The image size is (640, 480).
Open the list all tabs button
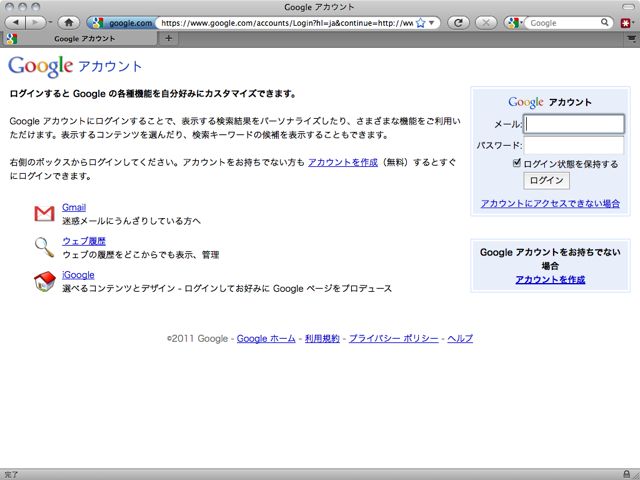tap(631, 38)
